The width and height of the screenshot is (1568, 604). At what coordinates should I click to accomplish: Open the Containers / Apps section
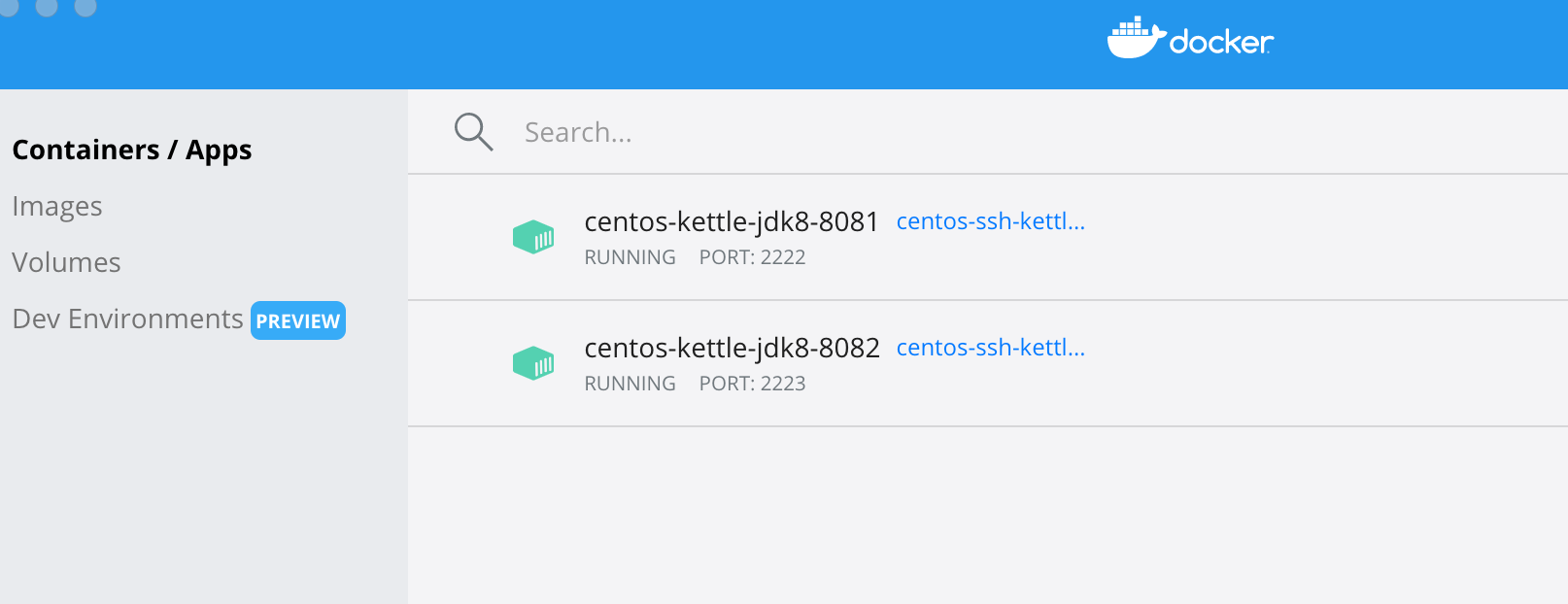coord(132,151)
